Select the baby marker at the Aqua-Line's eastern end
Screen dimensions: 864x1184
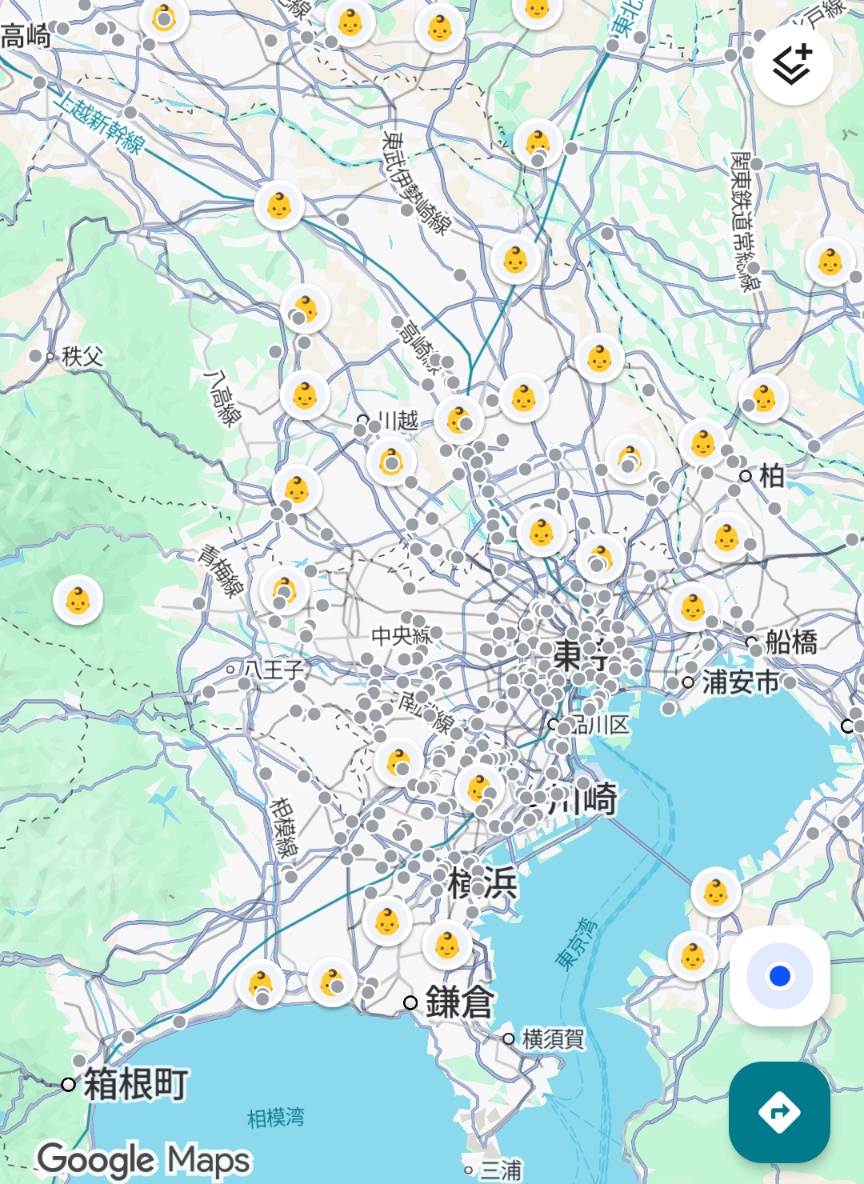(715, 892)
